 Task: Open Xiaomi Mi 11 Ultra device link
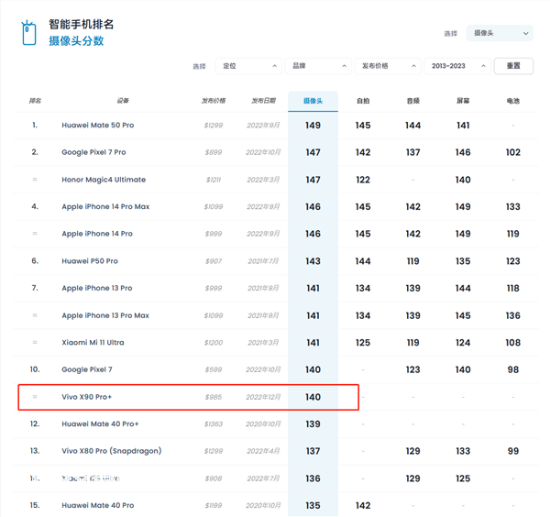coord(93,342)
